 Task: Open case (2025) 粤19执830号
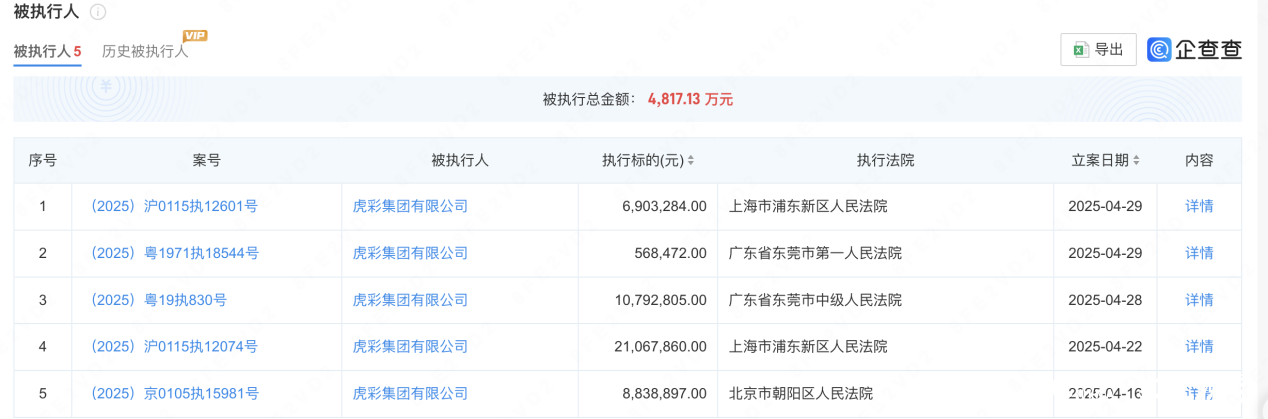tap(158, 300)
